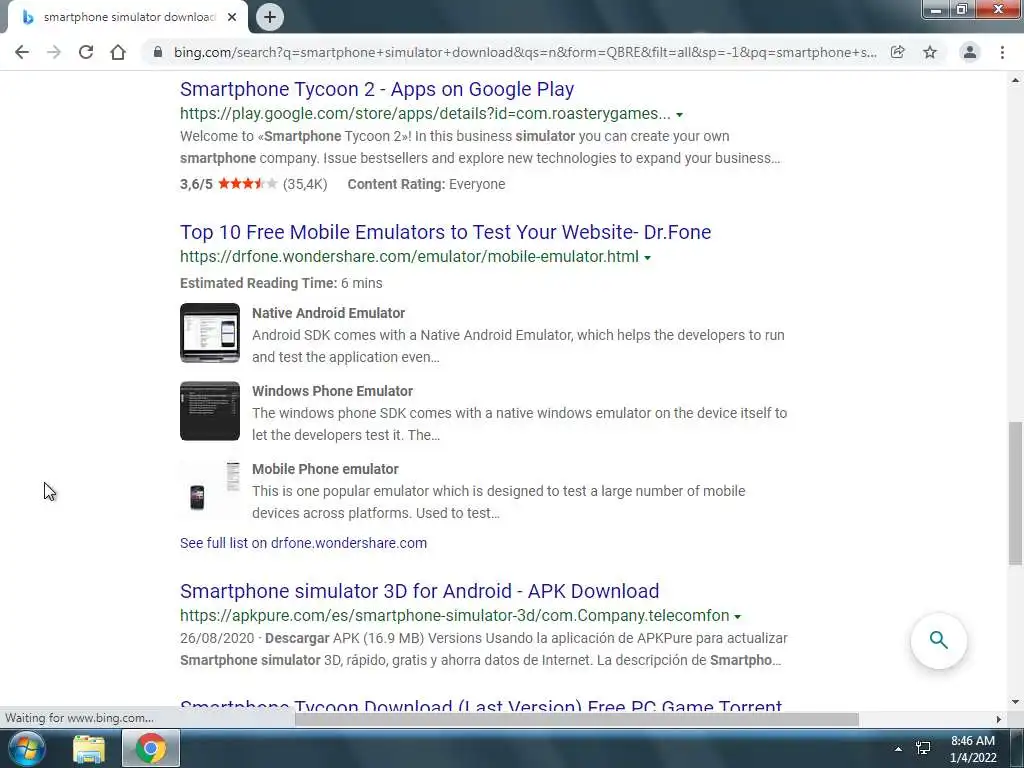The width and height of the screenshot is (1024, 768).
Task: Follow See full list on drfone.wondershare.com
Action: tap(304, 543)
